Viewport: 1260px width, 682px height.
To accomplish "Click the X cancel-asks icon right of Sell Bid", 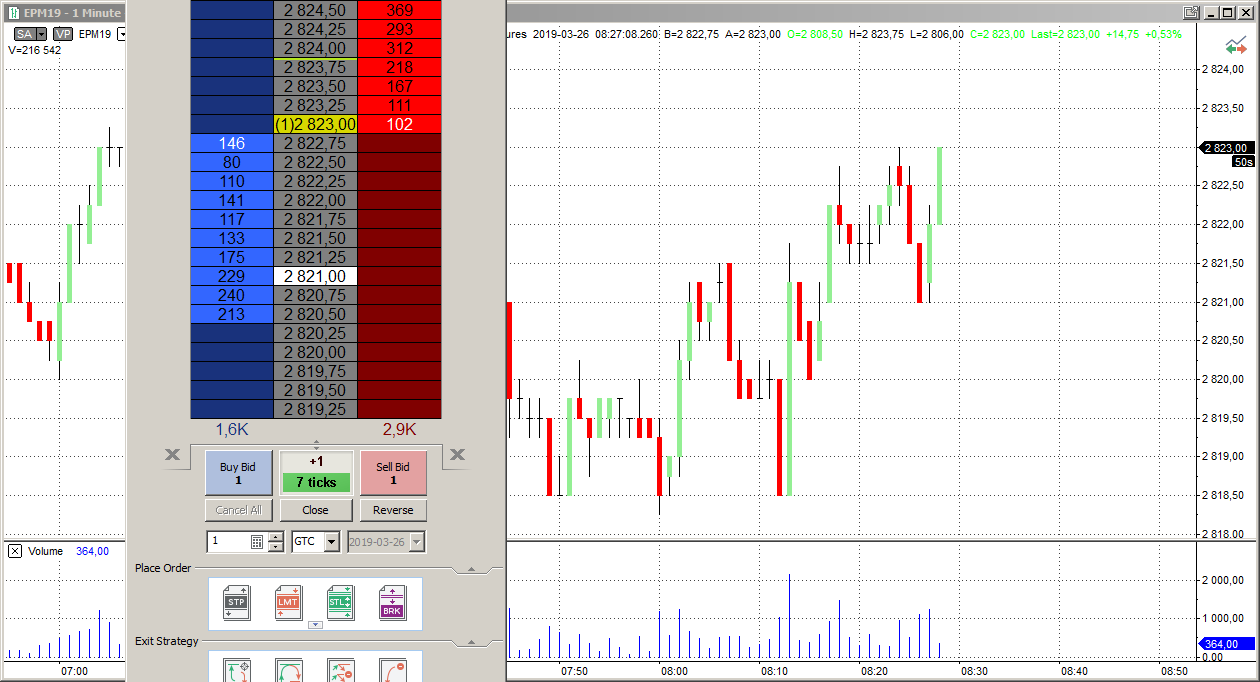I will [x=457, y=455].
